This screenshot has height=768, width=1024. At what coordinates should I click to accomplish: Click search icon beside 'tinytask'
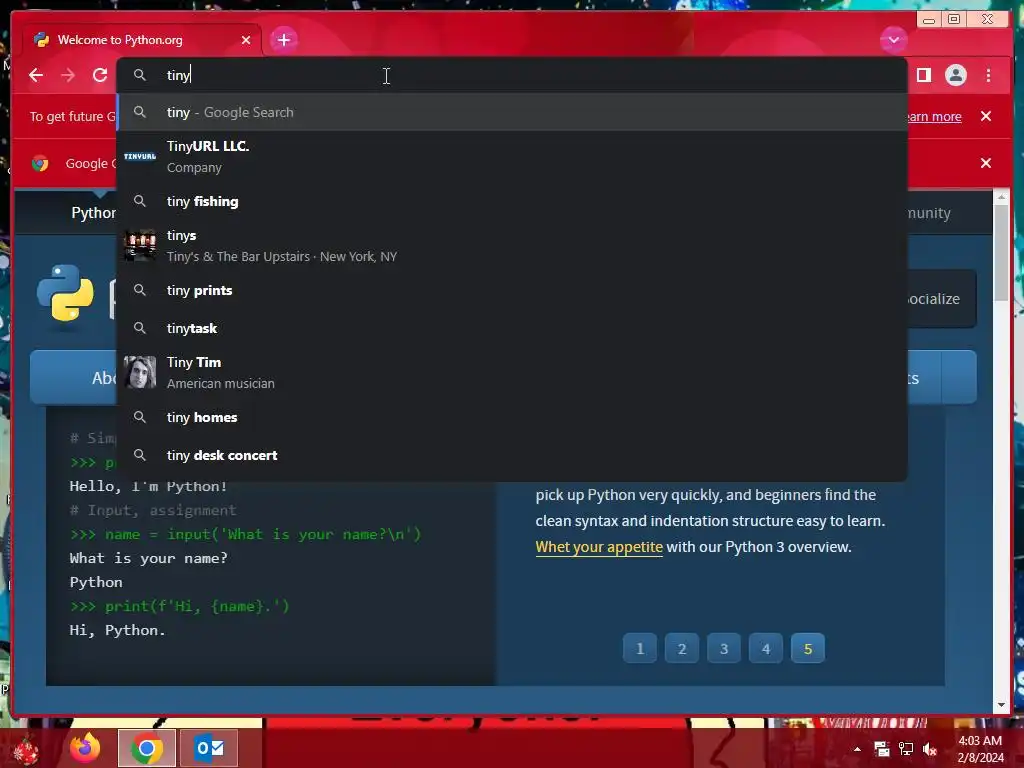(x=140, y=328)
